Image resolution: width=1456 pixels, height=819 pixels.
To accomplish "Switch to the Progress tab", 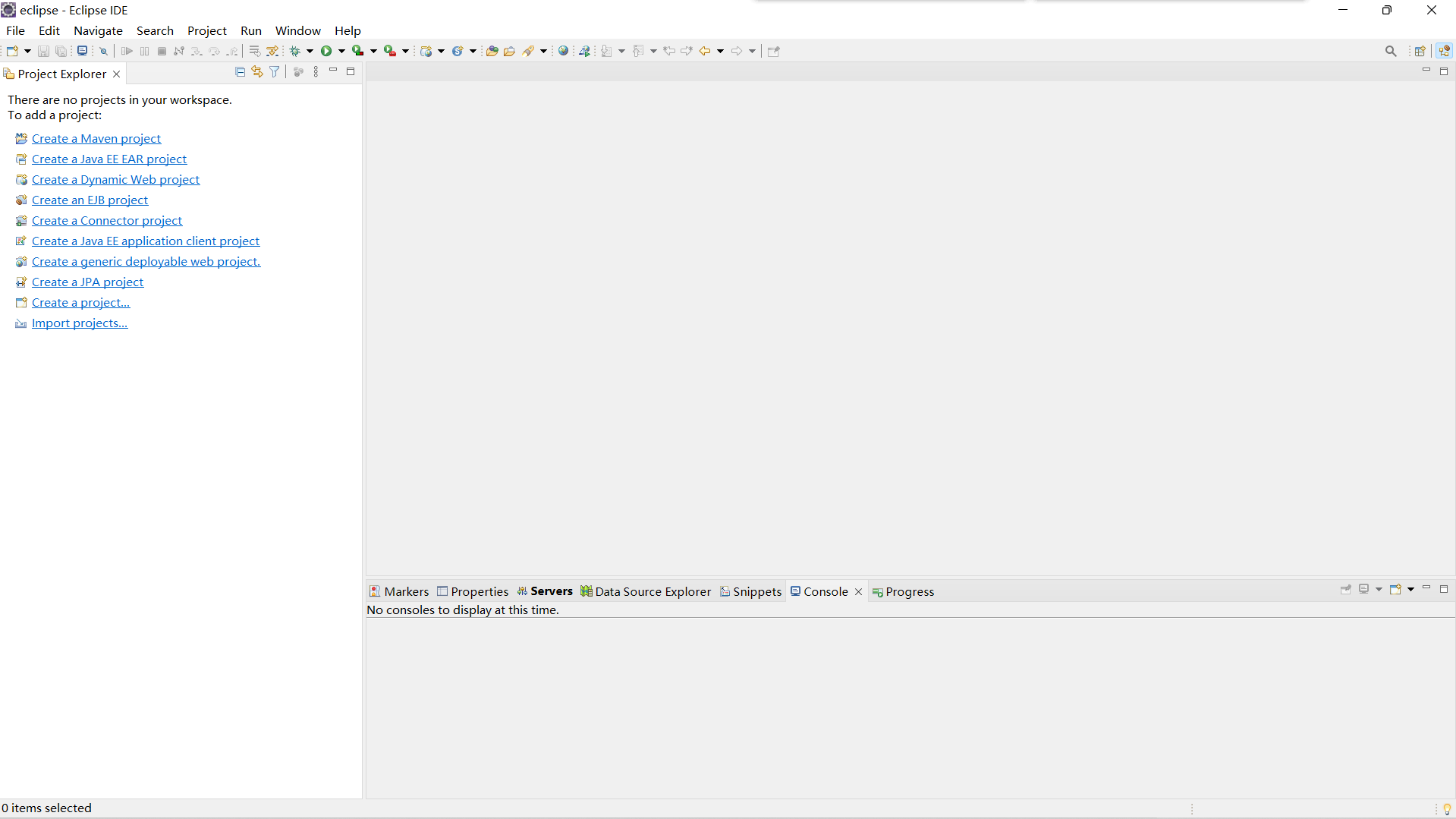I will point(903,591).
